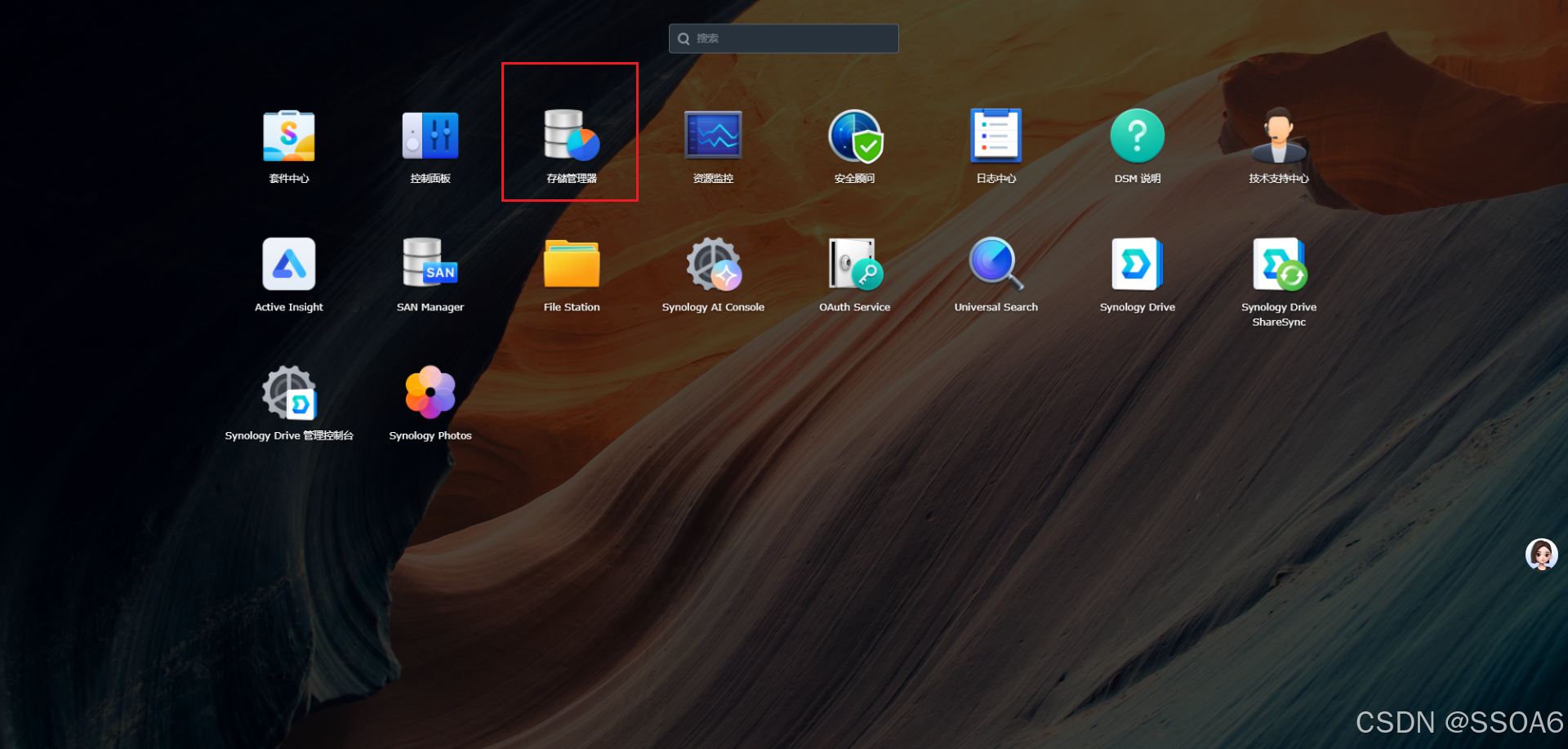Screen dimensions: 1568x749
Task: Open the OAuth Service app
Action: pyautogui.click(x=855, y=264)
